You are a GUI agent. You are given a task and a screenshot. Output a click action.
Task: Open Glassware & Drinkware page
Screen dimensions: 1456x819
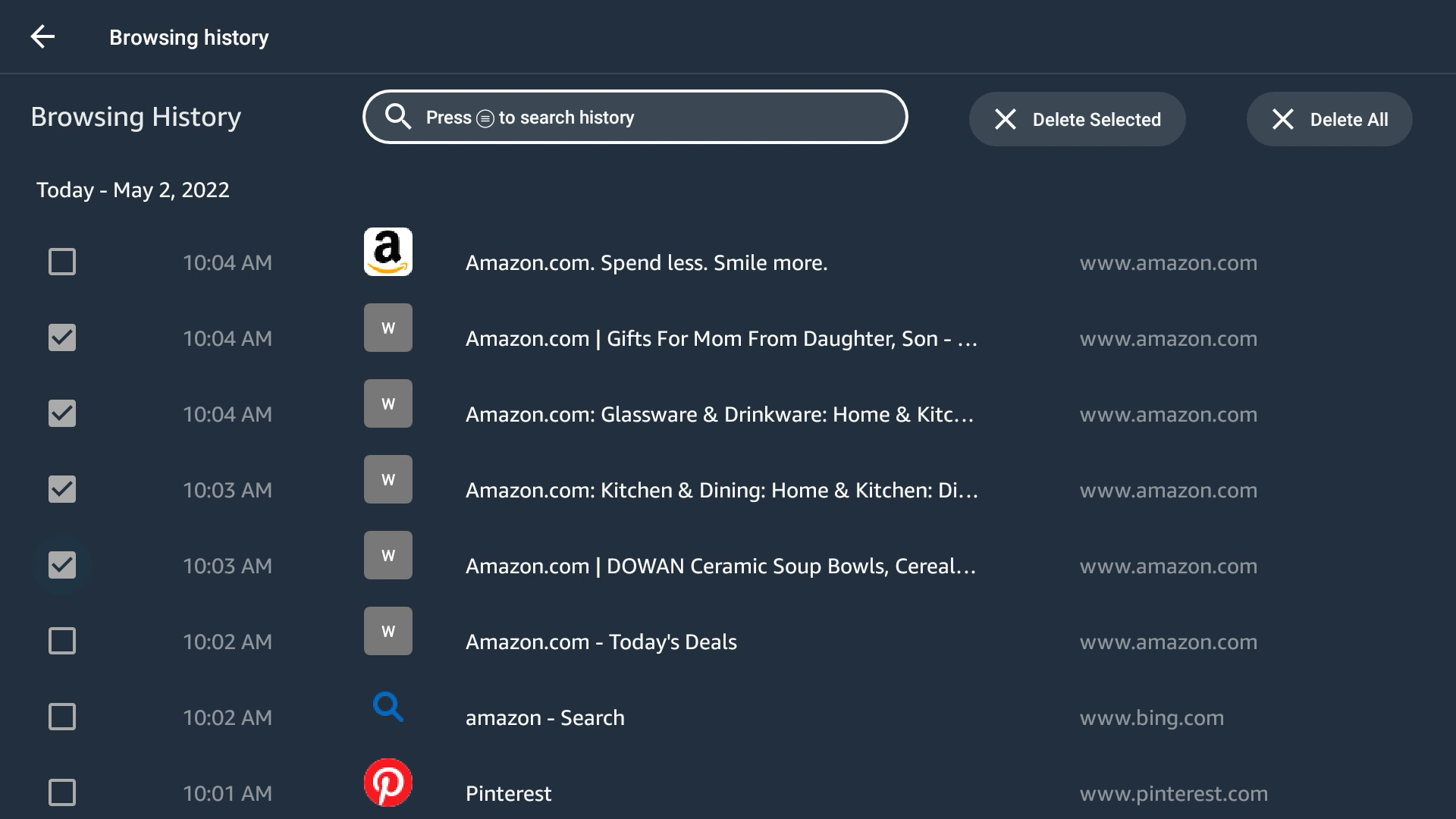pos(720,414)
